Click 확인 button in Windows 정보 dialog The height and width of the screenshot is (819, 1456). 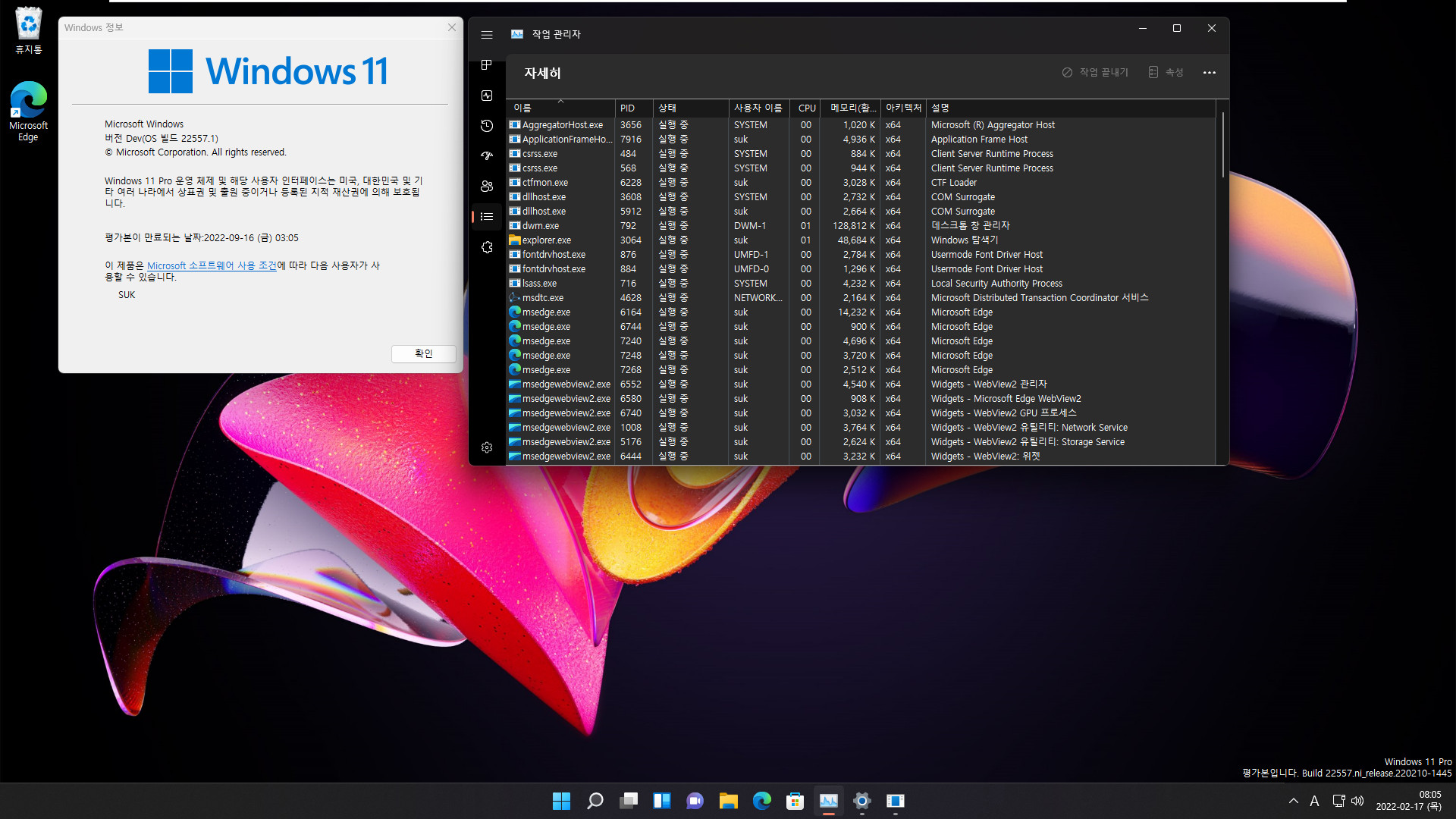423,354
